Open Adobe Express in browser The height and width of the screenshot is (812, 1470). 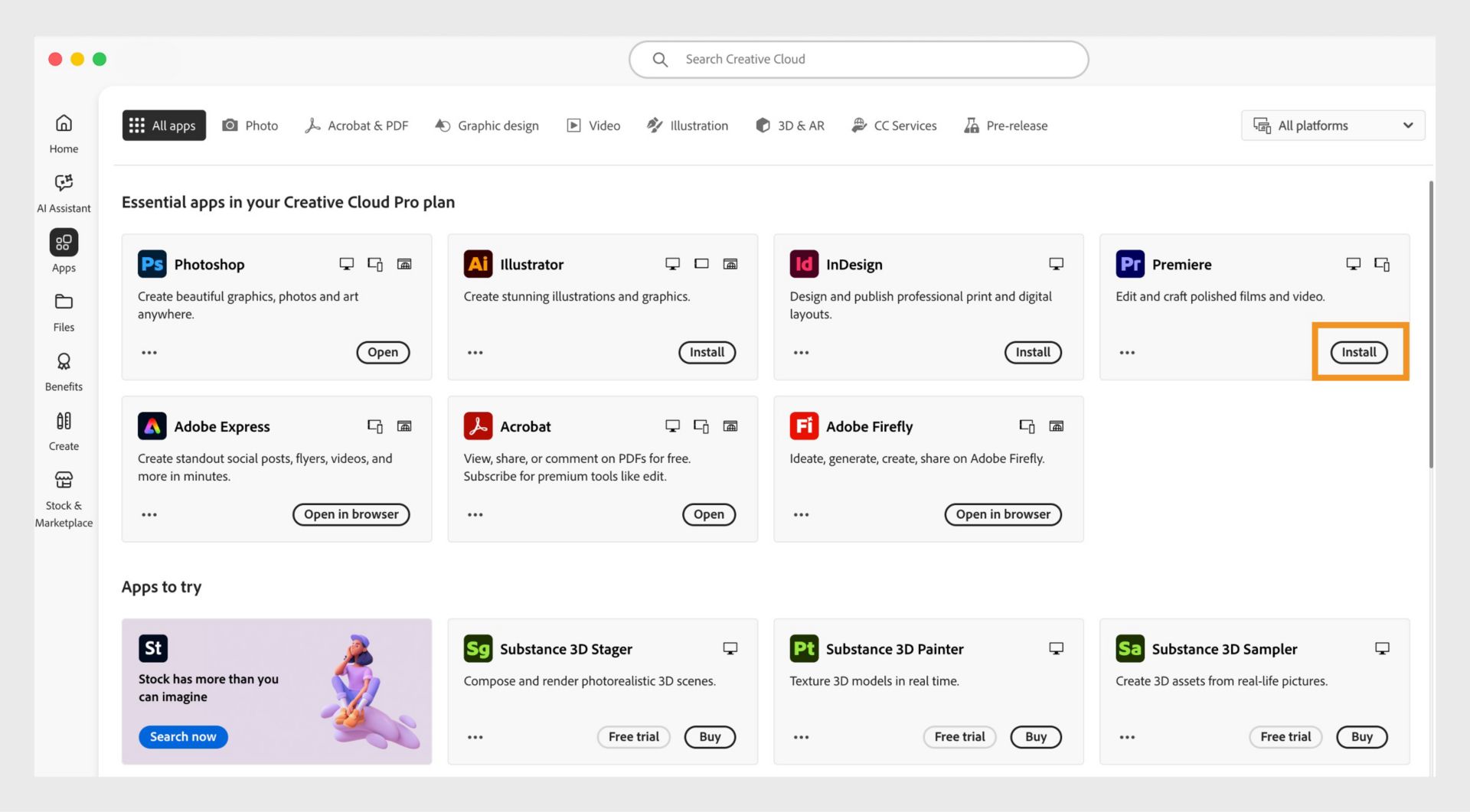click(x=351, y=515)
